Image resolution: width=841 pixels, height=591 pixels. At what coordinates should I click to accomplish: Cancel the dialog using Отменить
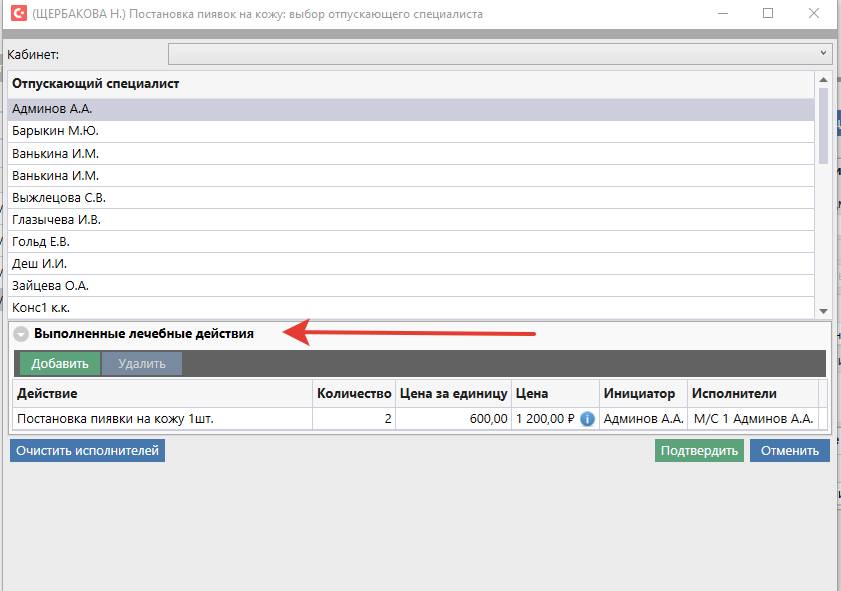pyautogui.click(x=789, y=451)
